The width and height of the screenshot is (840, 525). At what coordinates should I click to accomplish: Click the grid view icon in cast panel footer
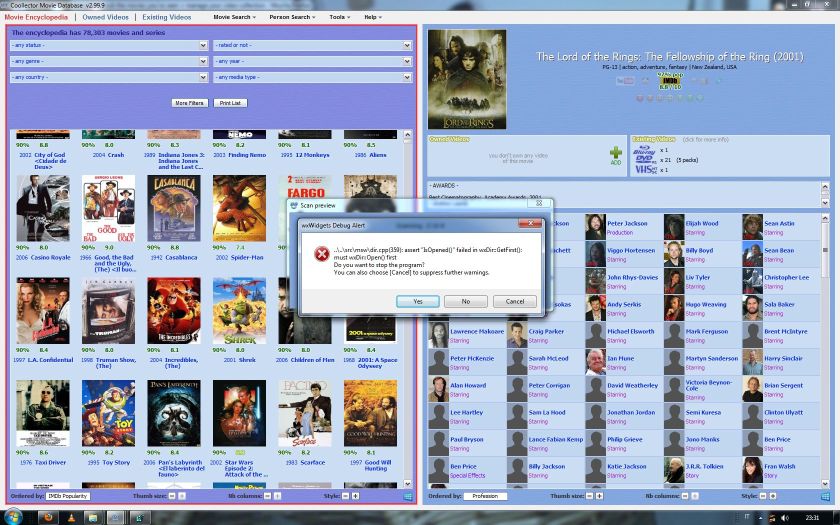pos(826,497)
